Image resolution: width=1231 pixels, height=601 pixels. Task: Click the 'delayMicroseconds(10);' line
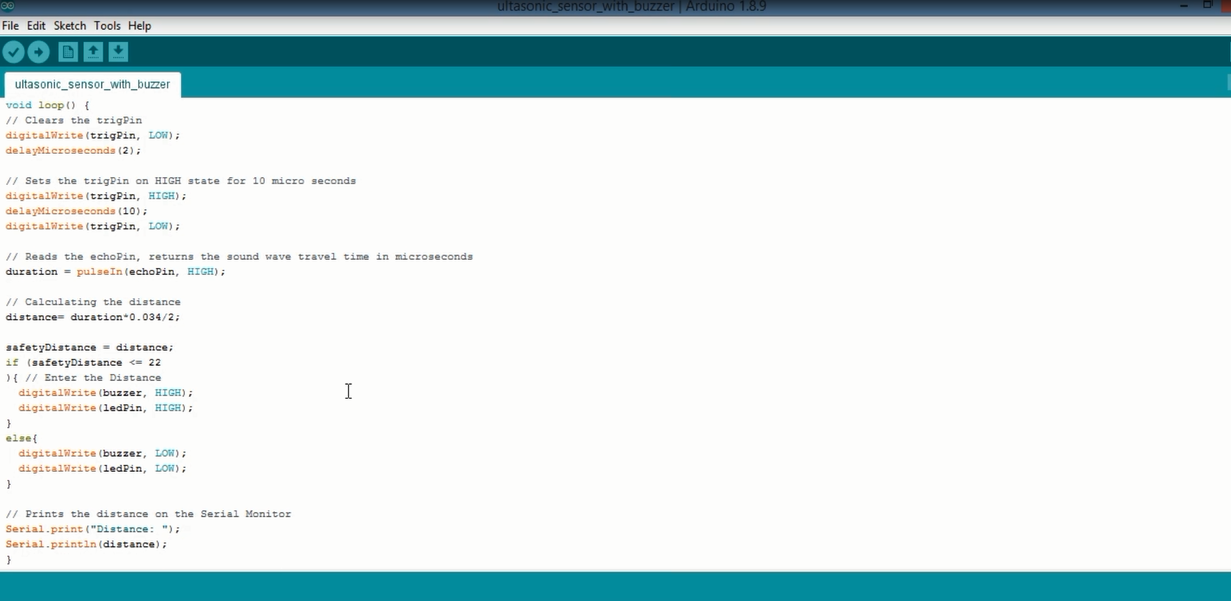point(77,211)
